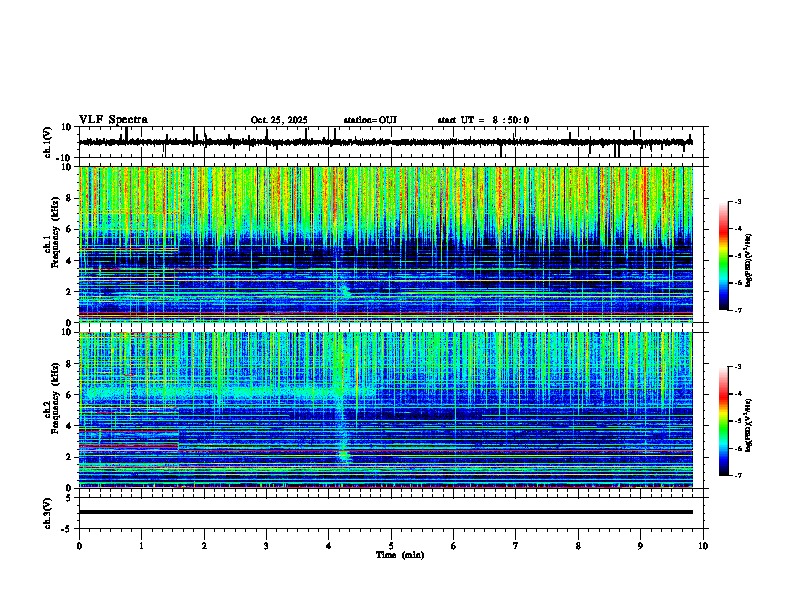
Task: Click the ch.1 spectrogram color bar
Action: tap(724, 256)
